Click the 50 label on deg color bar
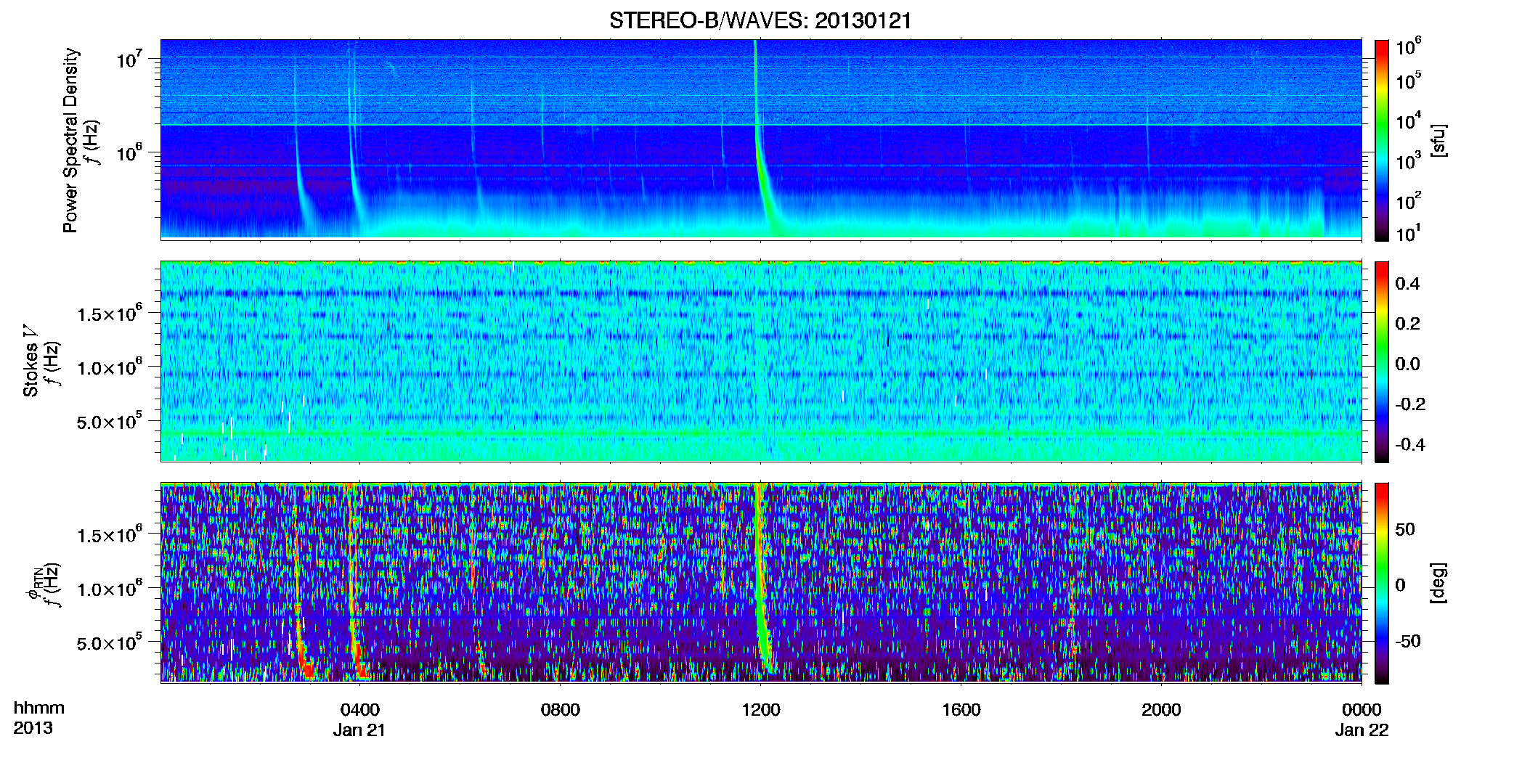Viewport: 1522px width, 784px height. tap(1405, 529)
